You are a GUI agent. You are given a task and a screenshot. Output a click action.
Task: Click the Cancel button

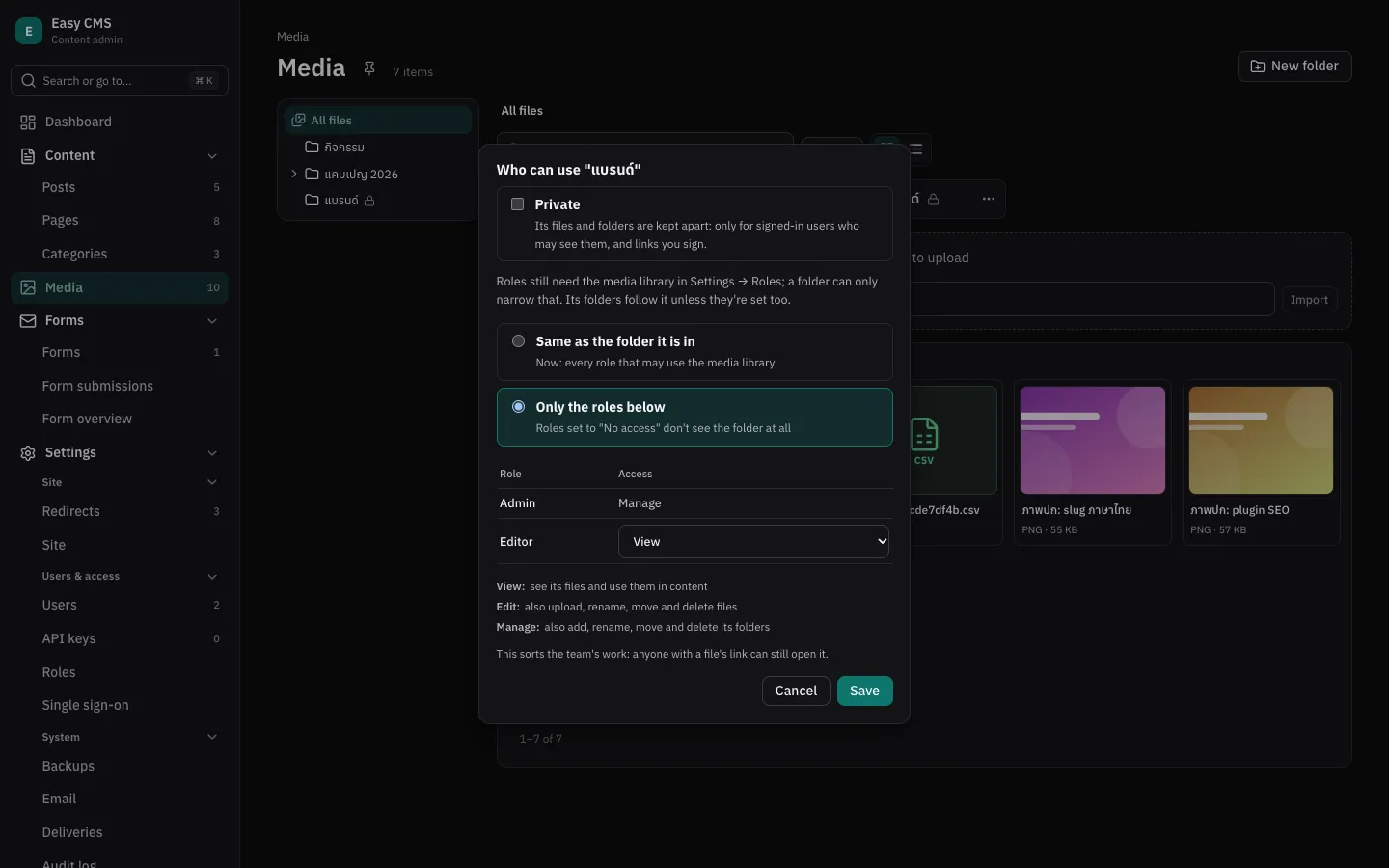(796, 691)
